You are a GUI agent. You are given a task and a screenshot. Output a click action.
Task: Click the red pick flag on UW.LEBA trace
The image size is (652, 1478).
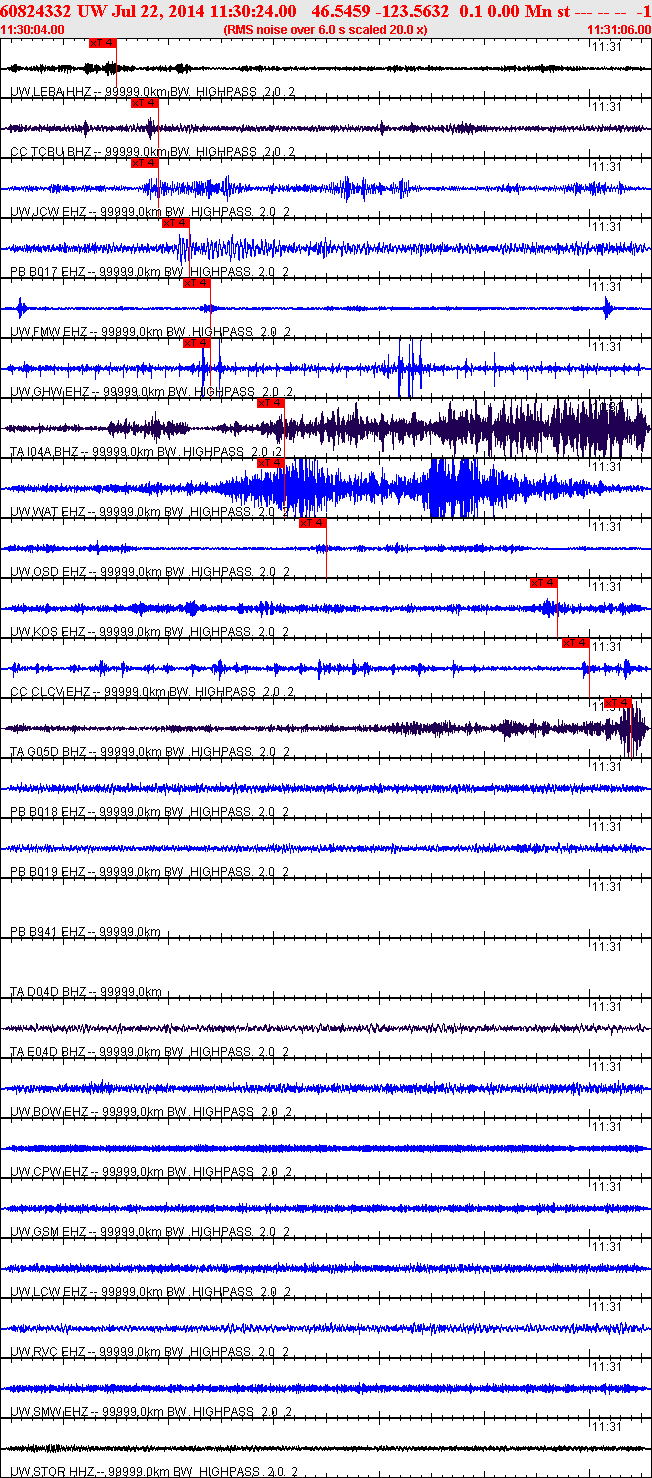[102, 43]
